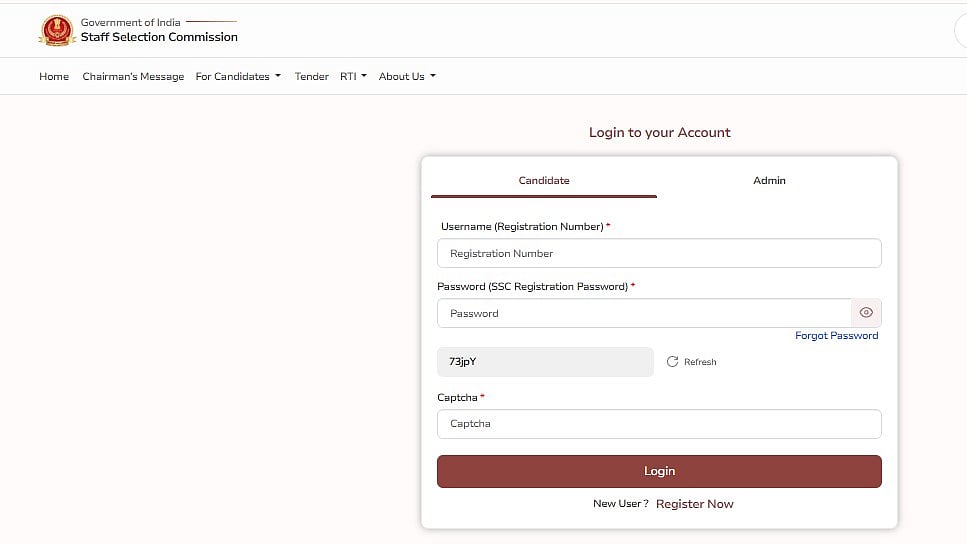Click the Captcha text entry field

click(x=659, y=424)
